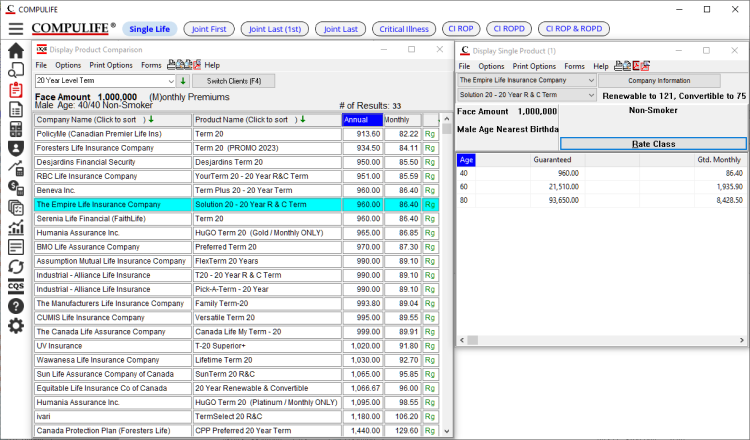Open the settings gear sidebar icon

pyautogui.click(x=16, y=326)
